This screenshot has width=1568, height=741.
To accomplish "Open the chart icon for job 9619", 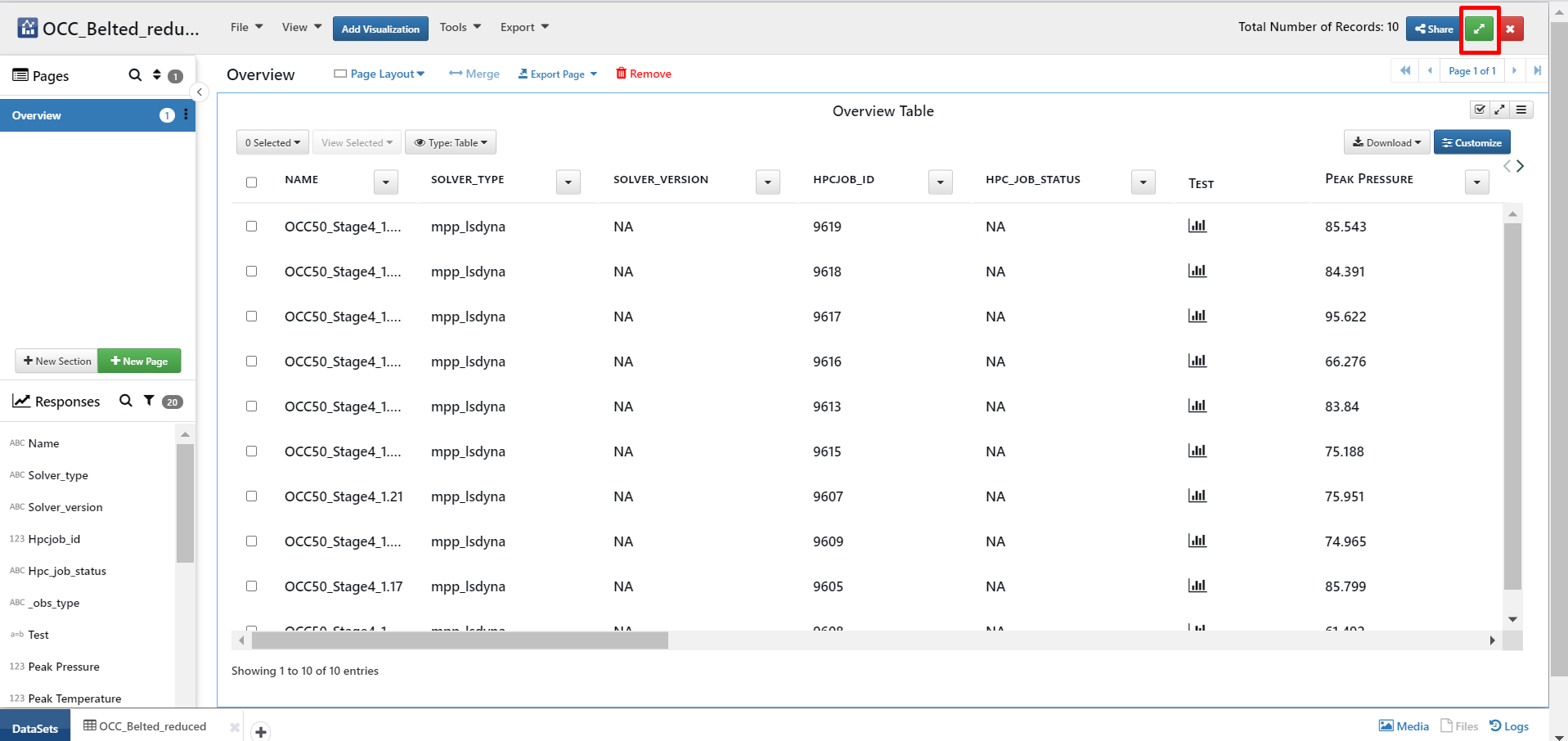I will tap(1197, 227).
